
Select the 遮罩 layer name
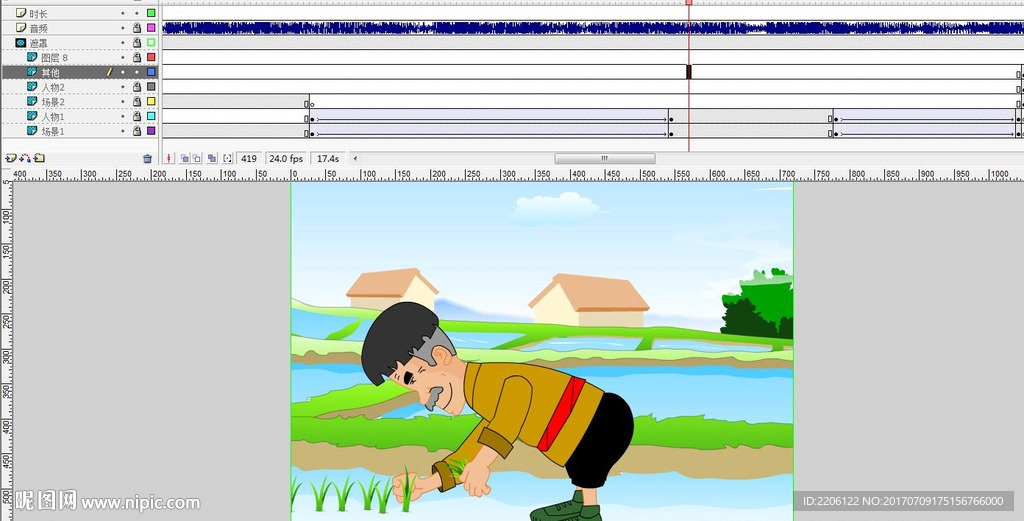coord(39,43)
